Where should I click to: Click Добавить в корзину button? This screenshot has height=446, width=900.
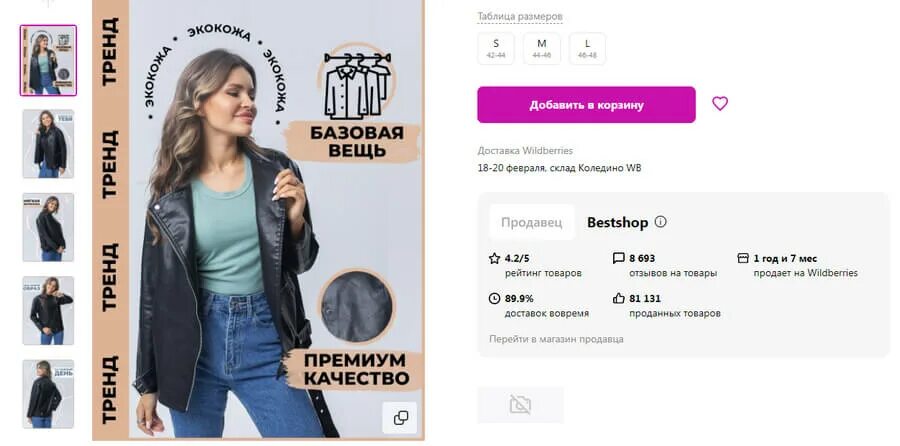586,105
